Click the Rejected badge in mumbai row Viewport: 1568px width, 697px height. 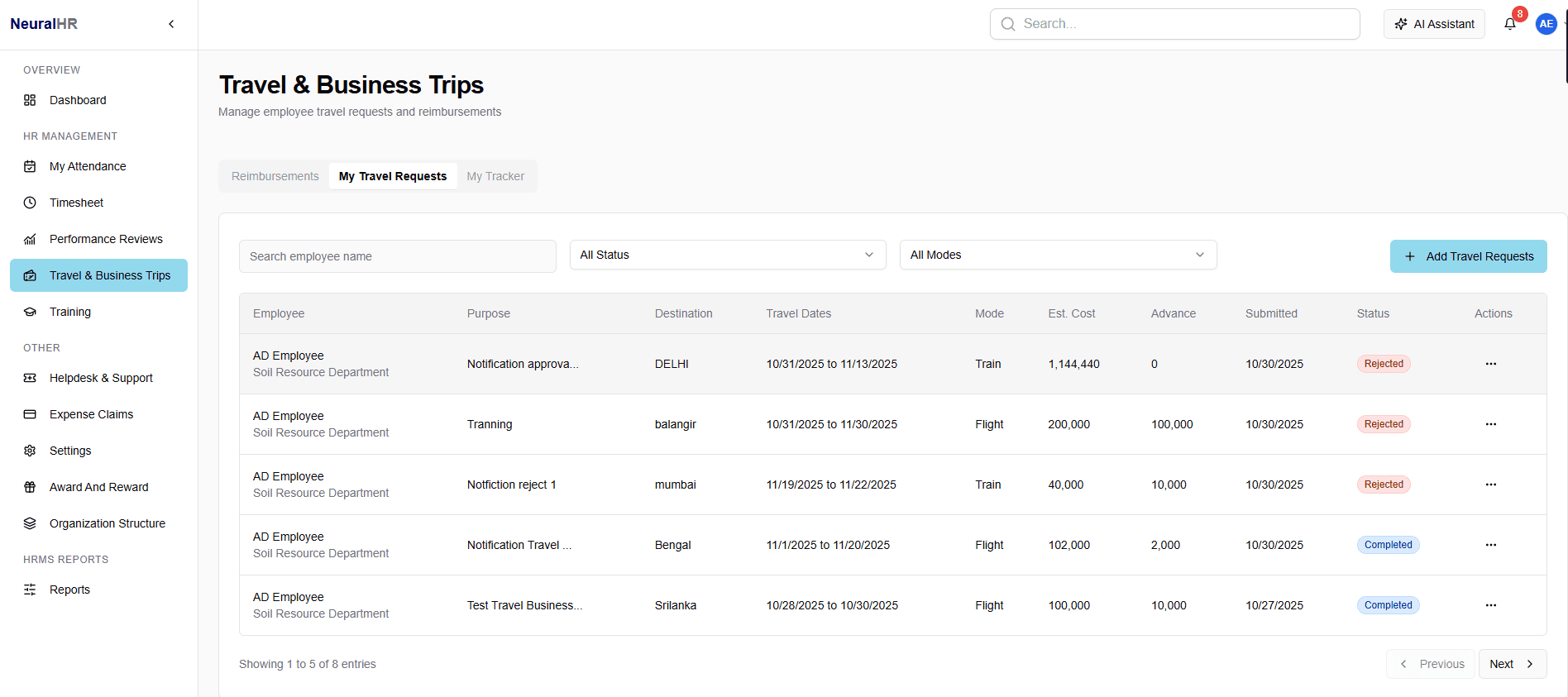[1384, 485]
